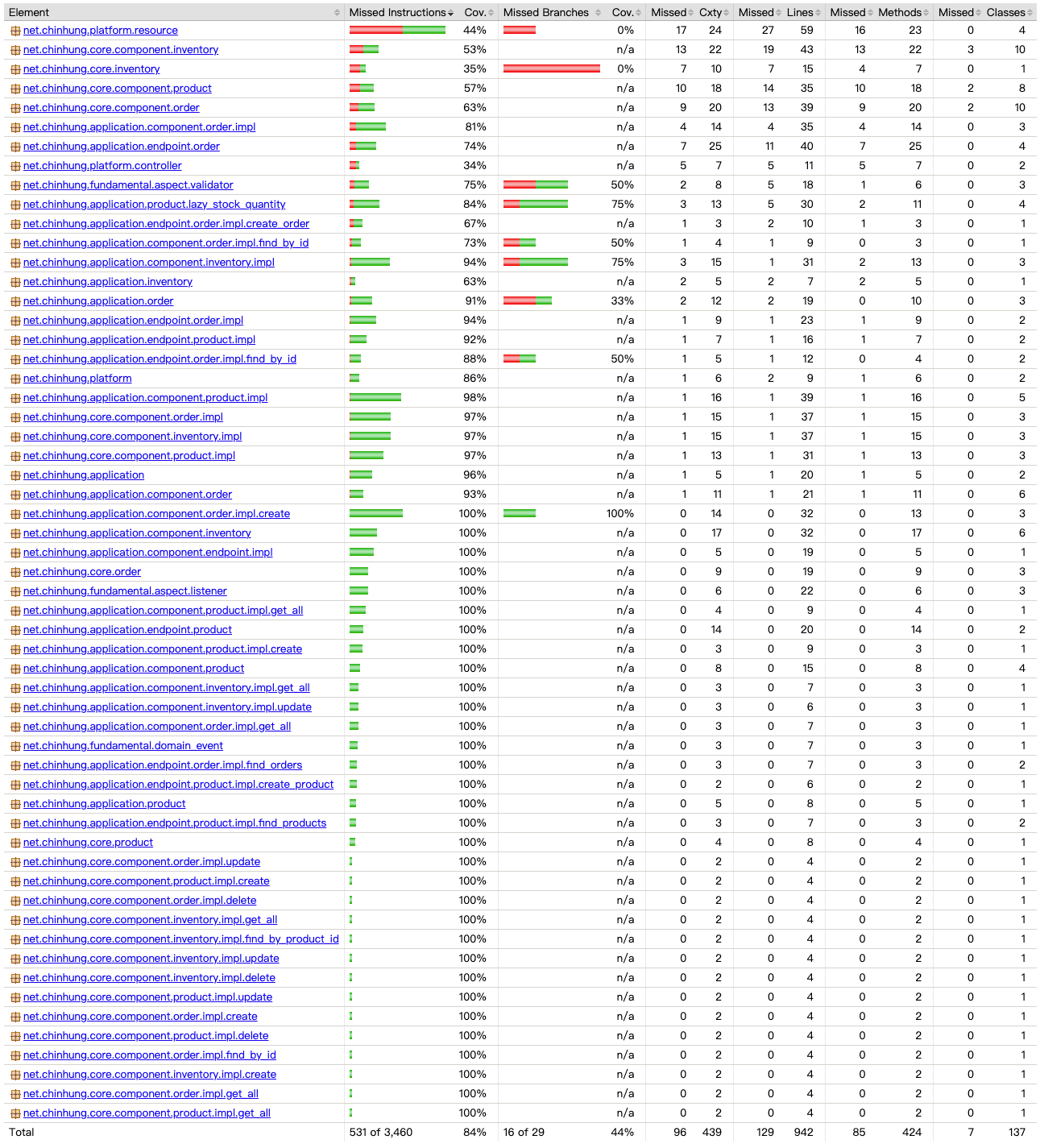Click package icon beside net.chinhung.application.endpoint.product
This screenshot has height=1148, width=1040.
click(x=15, y=630)
